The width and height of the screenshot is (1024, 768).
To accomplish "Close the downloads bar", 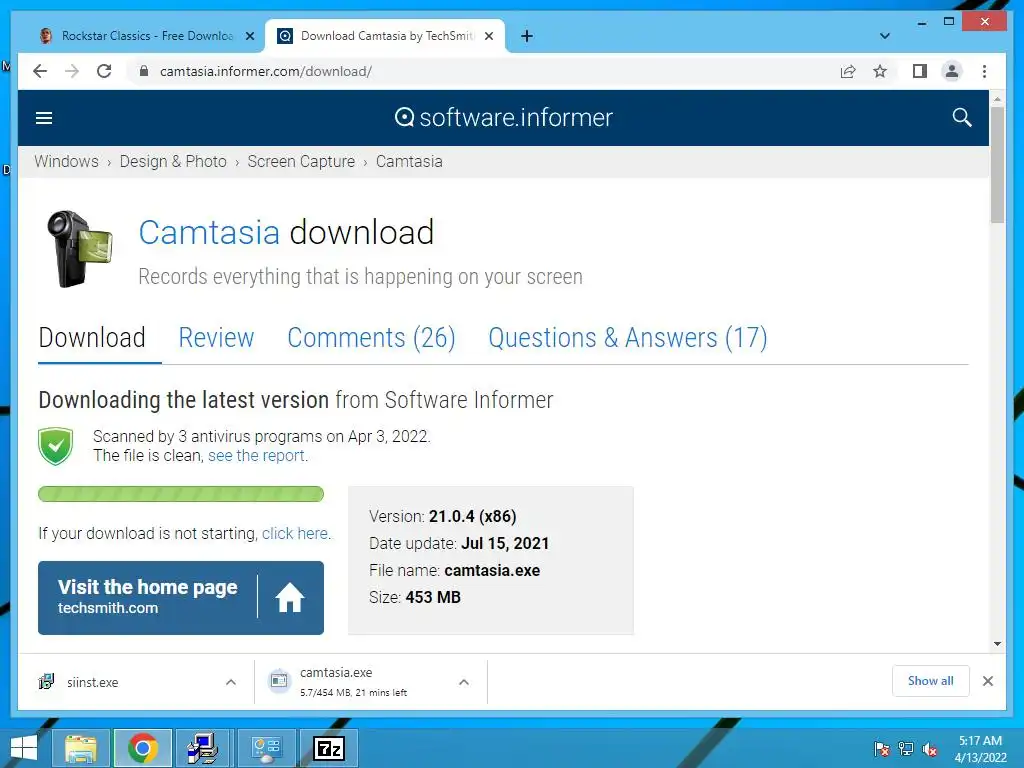I will click(987, 681).
